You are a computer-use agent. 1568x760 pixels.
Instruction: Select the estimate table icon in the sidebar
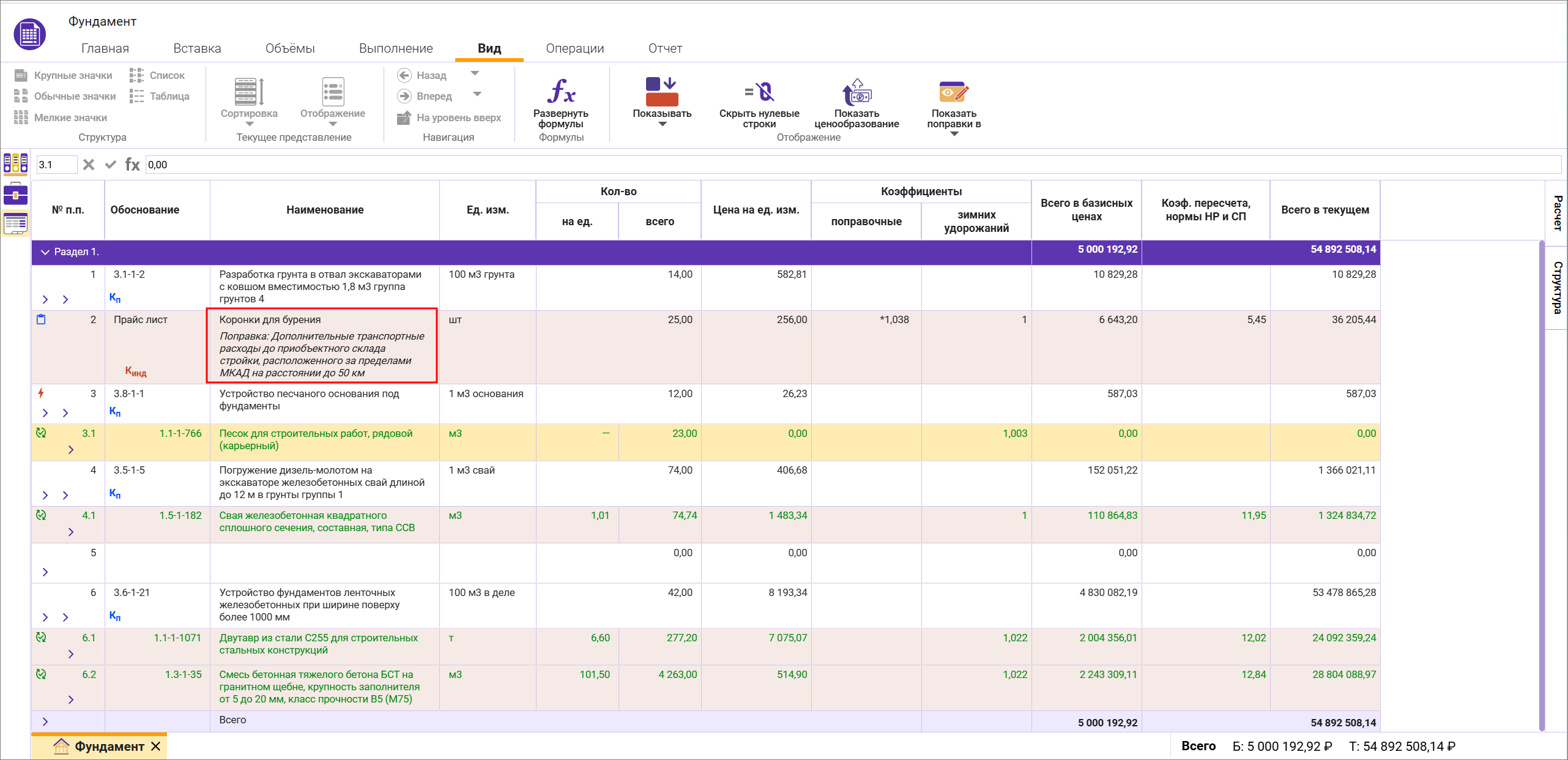[15, 223]
